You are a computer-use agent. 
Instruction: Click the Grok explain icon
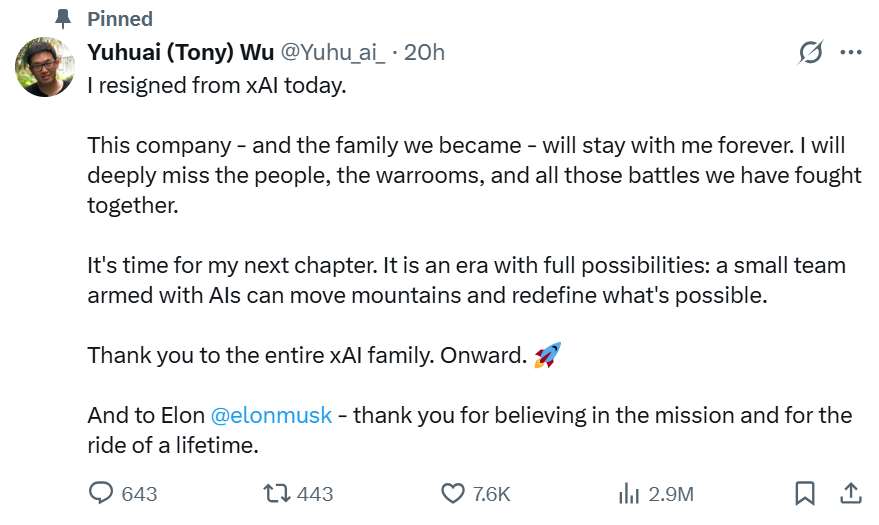click(x=811, y=53)
